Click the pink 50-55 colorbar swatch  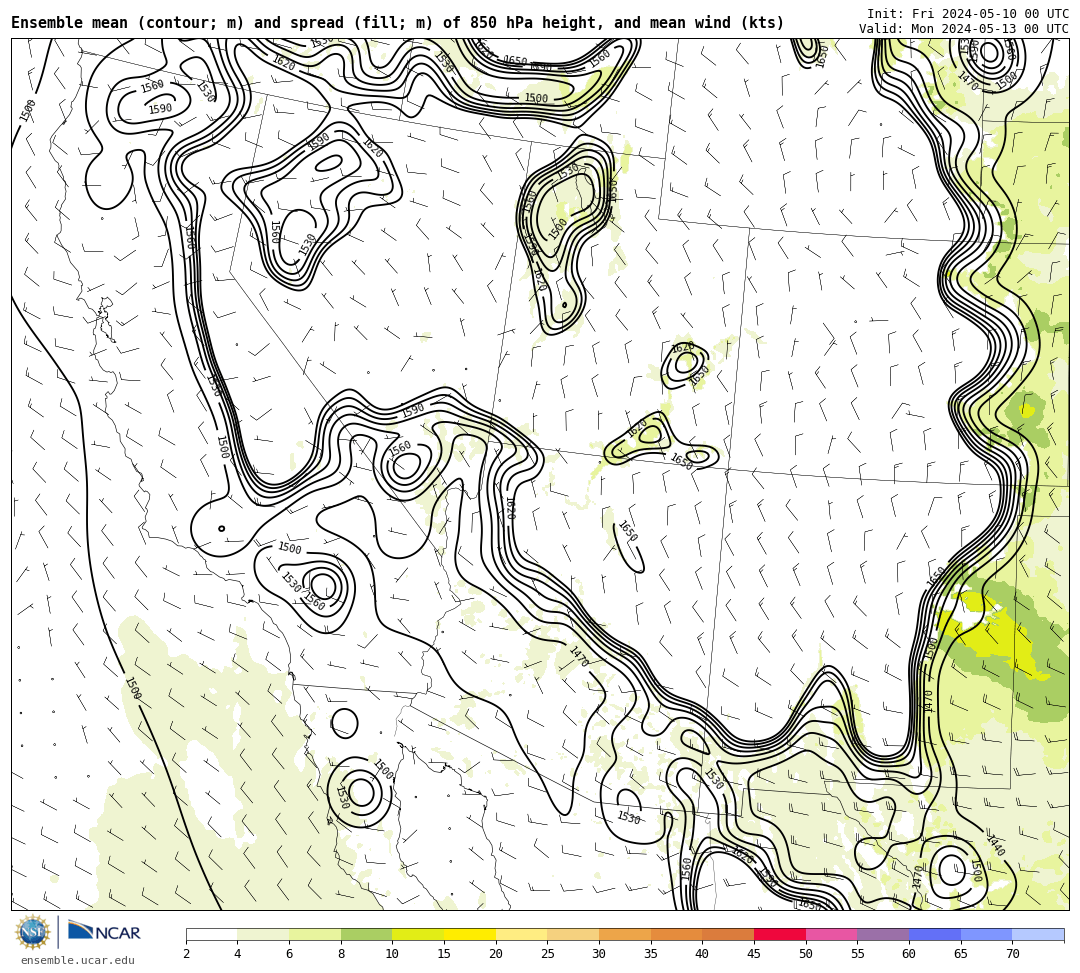831,934
